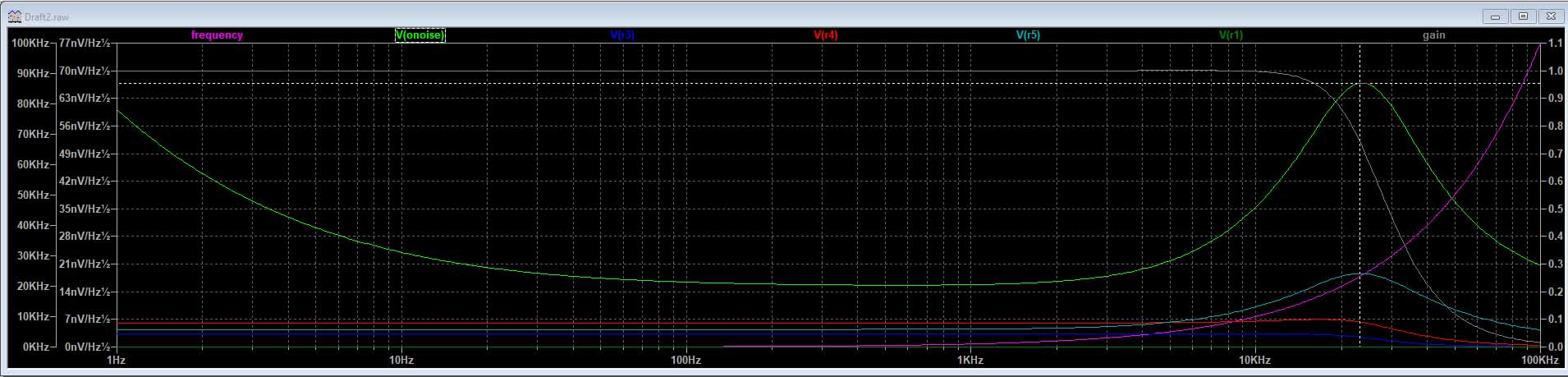Click the 1KHz label on horizontal axis
The height and width of the screenshot is (377, 1568).
(x=970, y=361)
